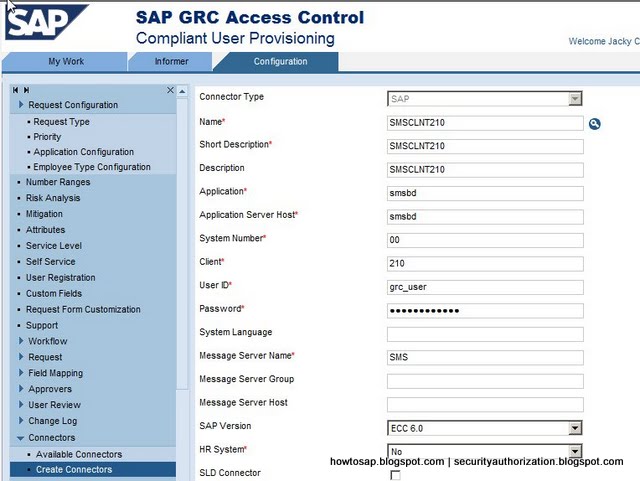Click the Message Server Group field

[x=485, y=381]
